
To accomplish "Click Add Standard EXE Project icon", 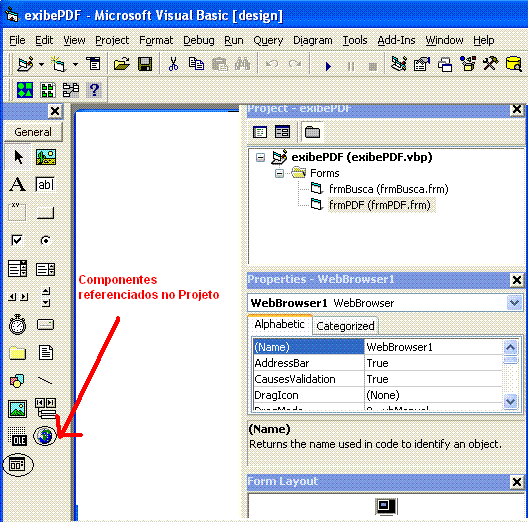I will tap(26, 64).
